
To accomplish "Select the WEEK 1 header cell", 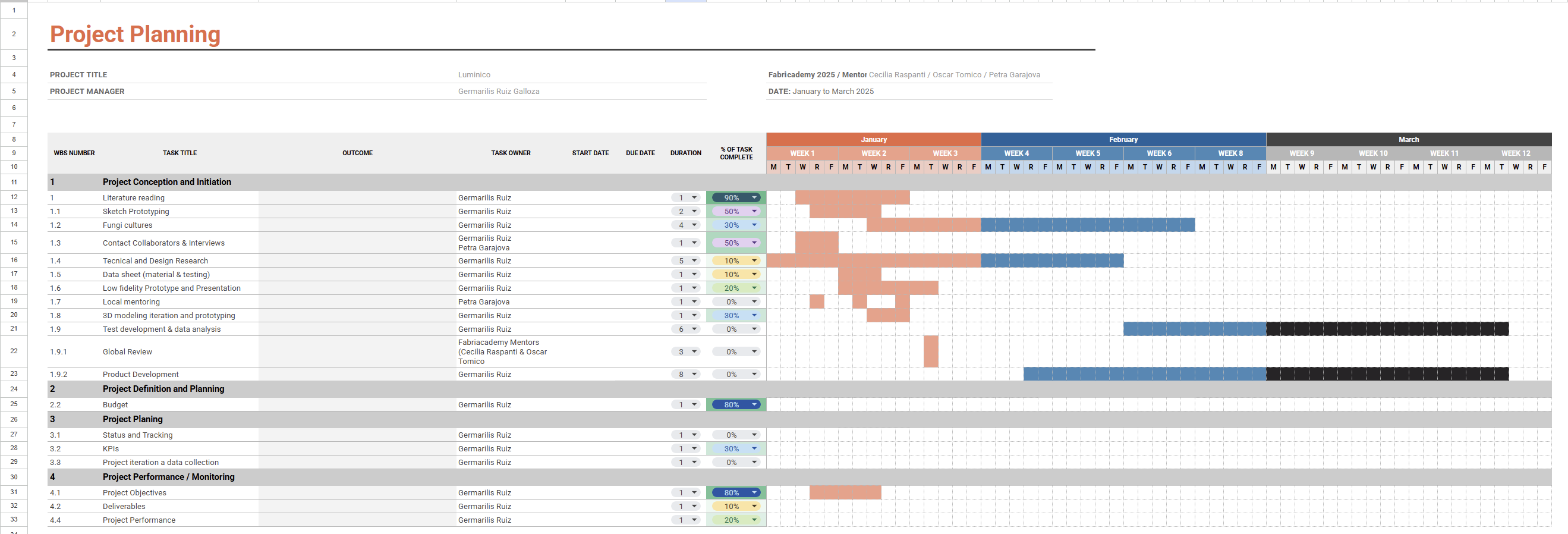I will tap(802, 153).
